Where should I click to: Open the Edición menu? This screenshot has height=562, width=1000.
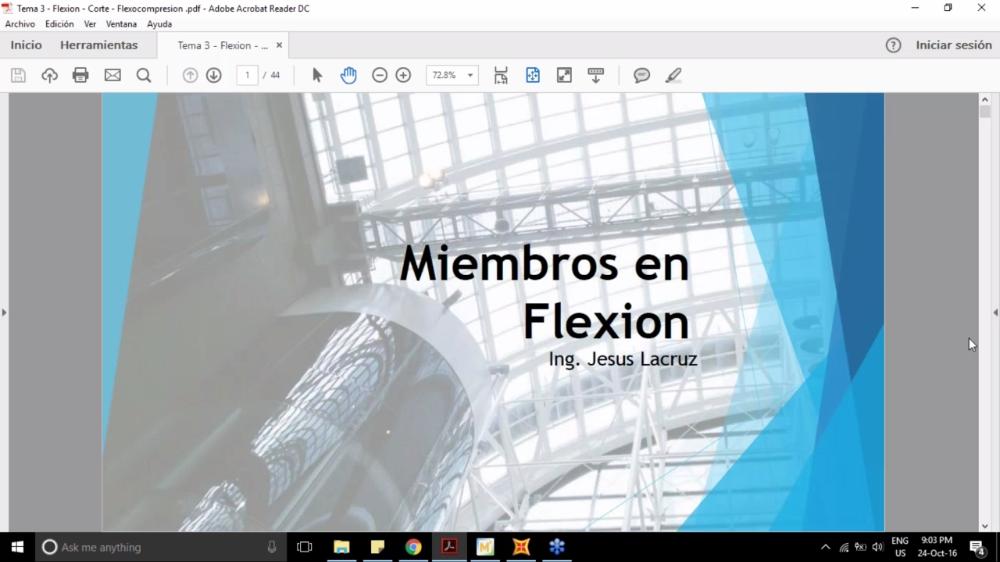[59, 24]
